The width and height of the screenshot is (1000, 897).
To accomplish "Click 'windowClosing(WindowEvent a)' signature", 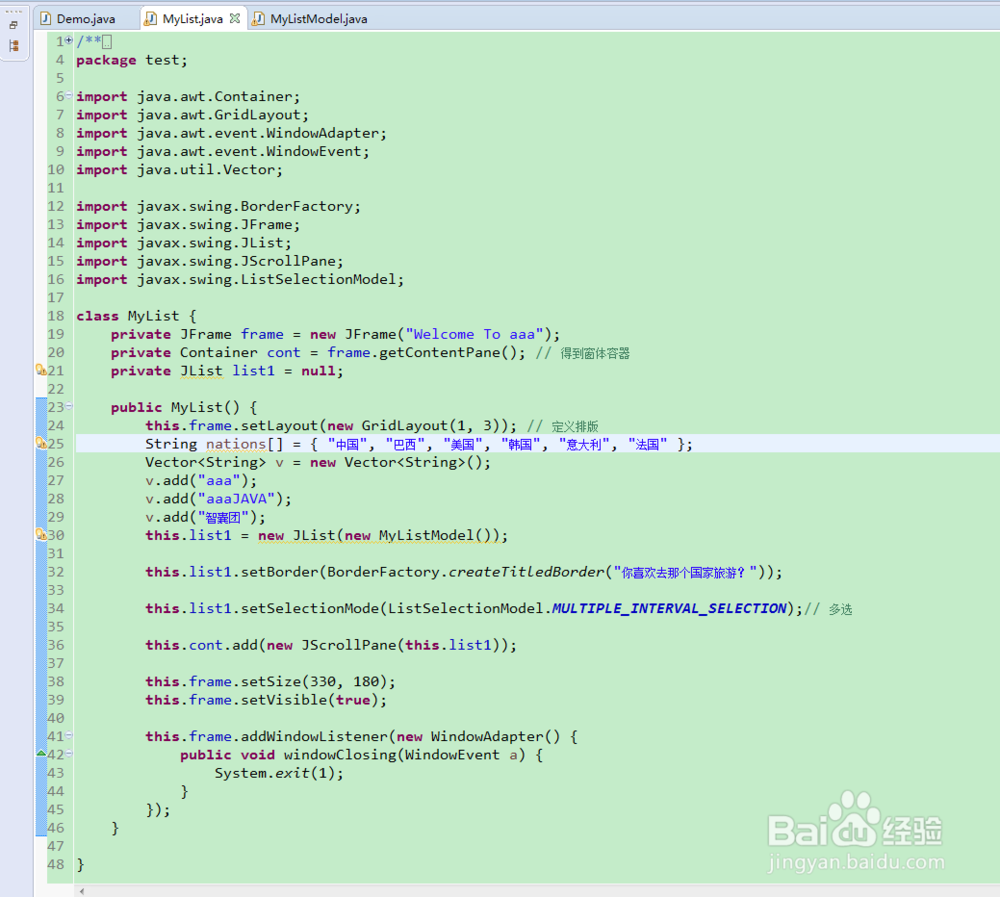I will coord(404,755).
